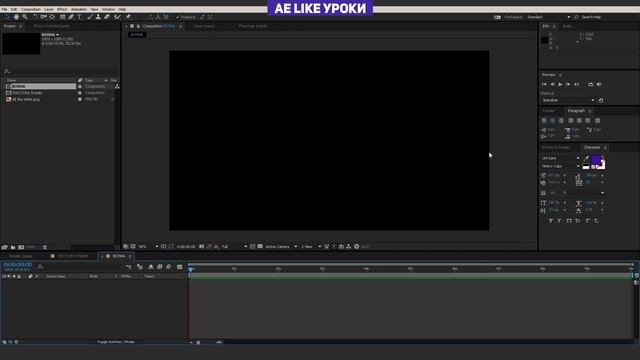Play the preview
This screenshot has width=640, height=360.
pyautogui.click(x=560, y=84)
